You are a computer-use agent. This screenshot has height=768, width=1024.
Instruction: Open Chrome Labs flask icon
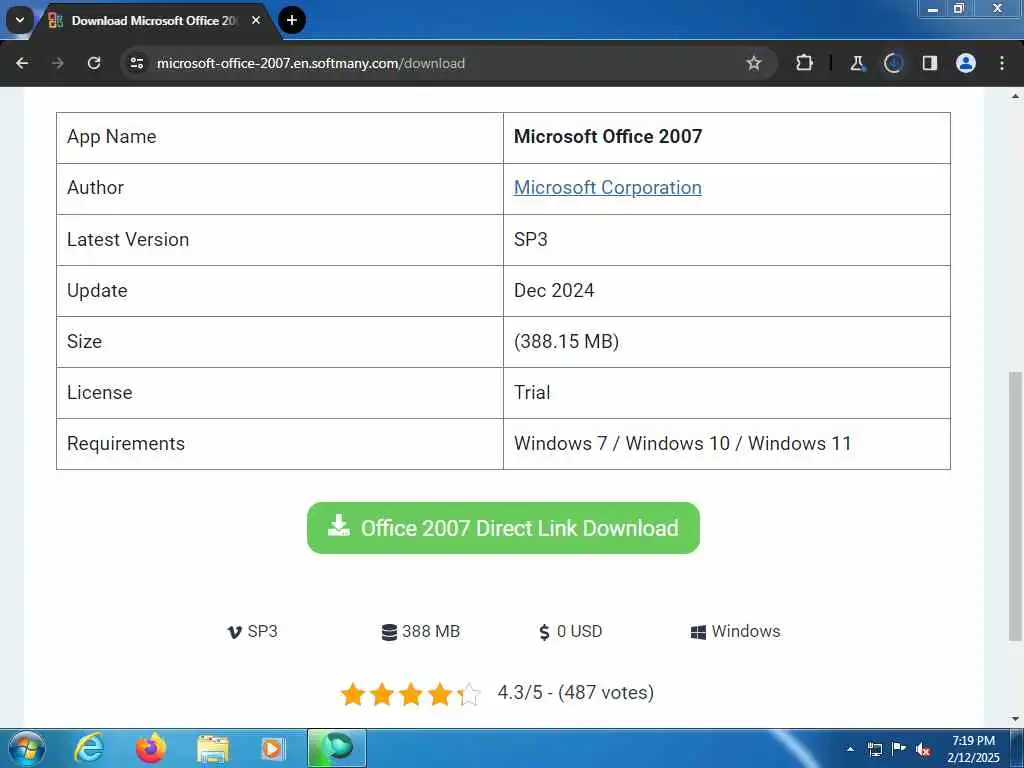(x=857, y=63)
